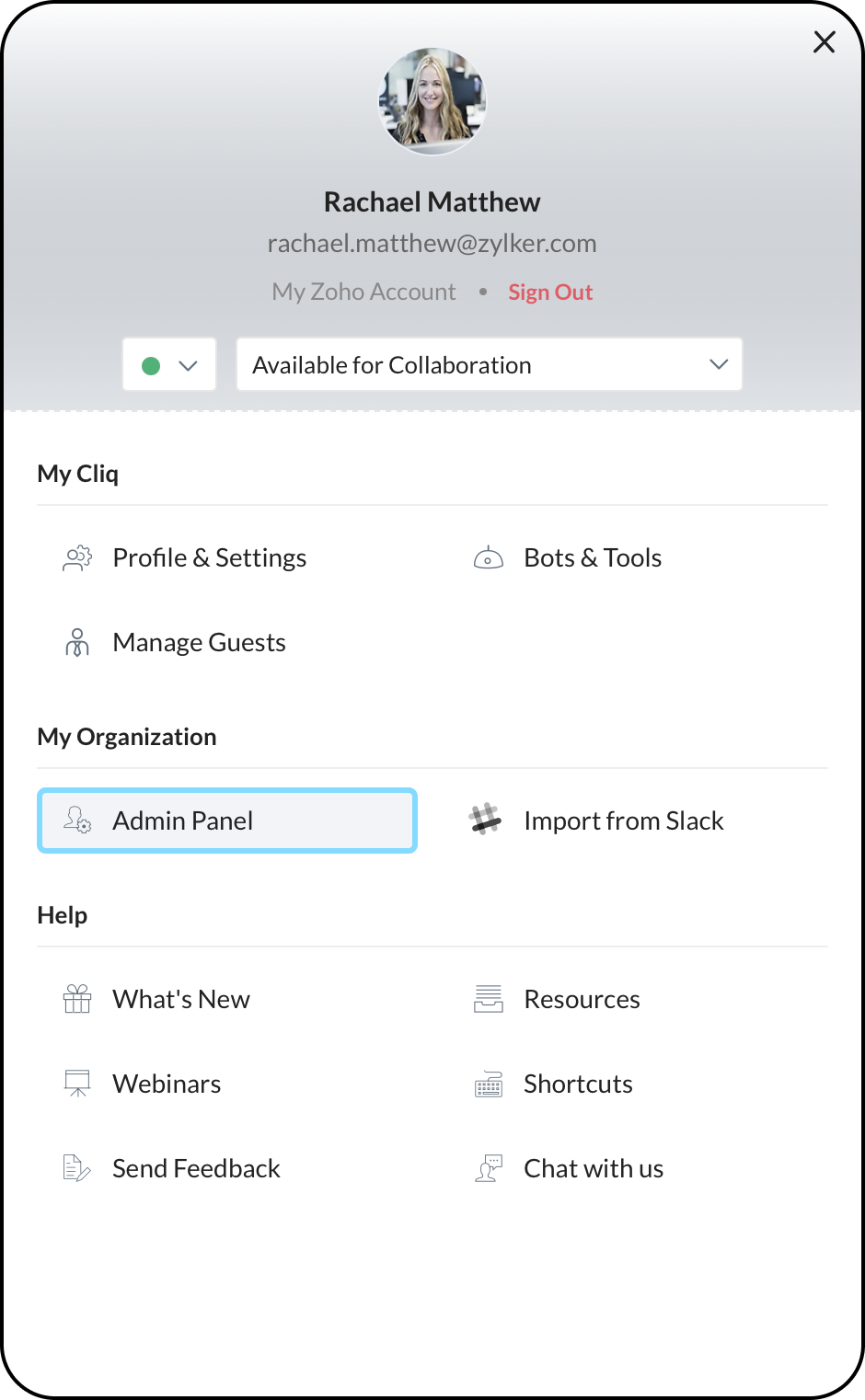Click the Slack logo icon
This screenshot has width=865, height=1400.
[485, 820]
